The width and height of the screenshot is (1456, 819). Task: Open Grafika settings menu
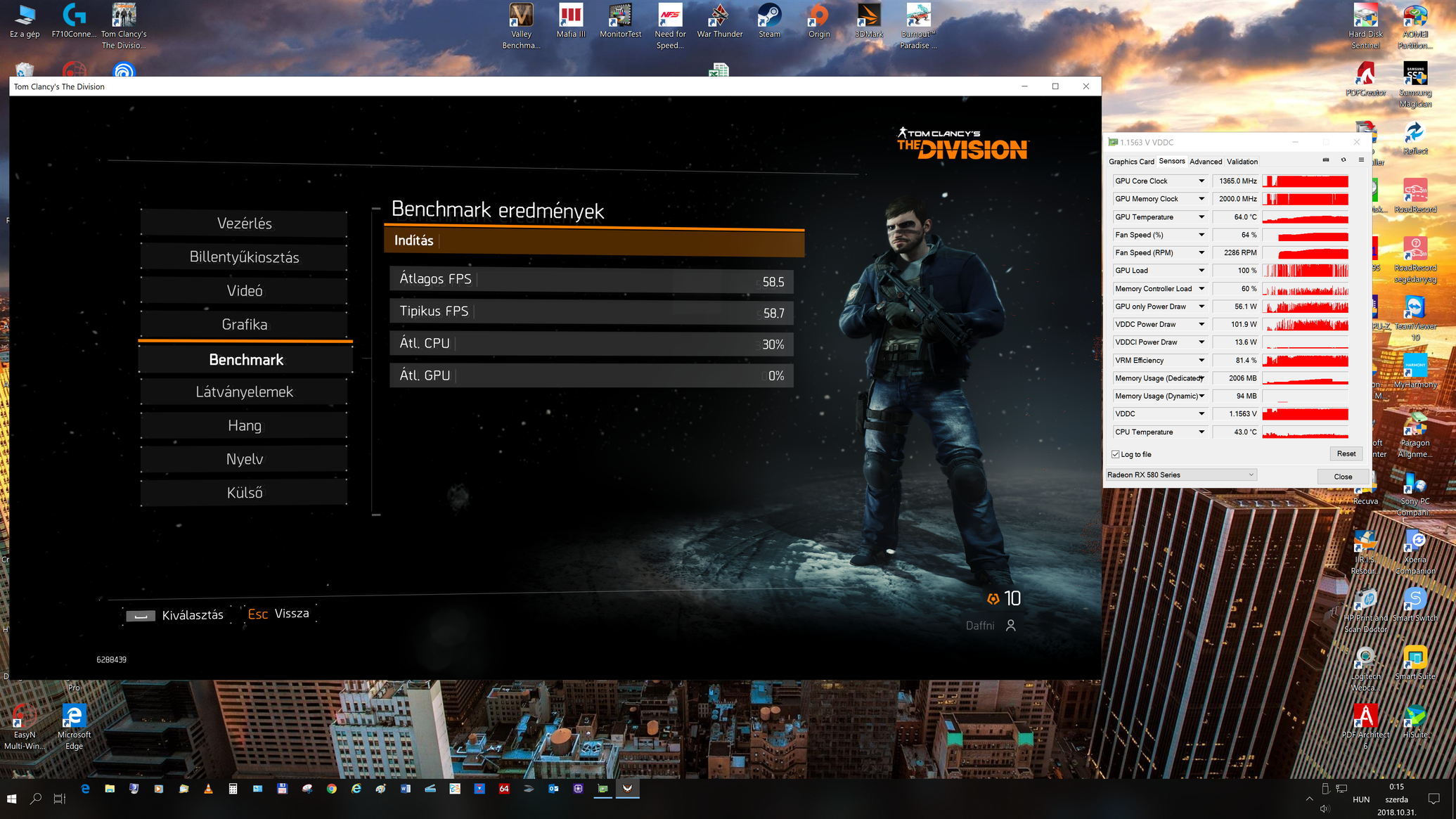pos(244,325)
